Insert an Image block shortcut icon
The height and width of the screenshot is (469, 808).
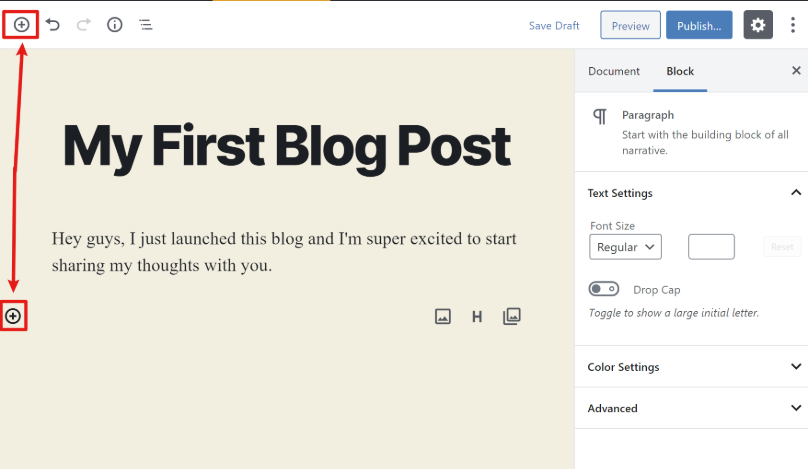pyautogui.click(x=443, y=316)
